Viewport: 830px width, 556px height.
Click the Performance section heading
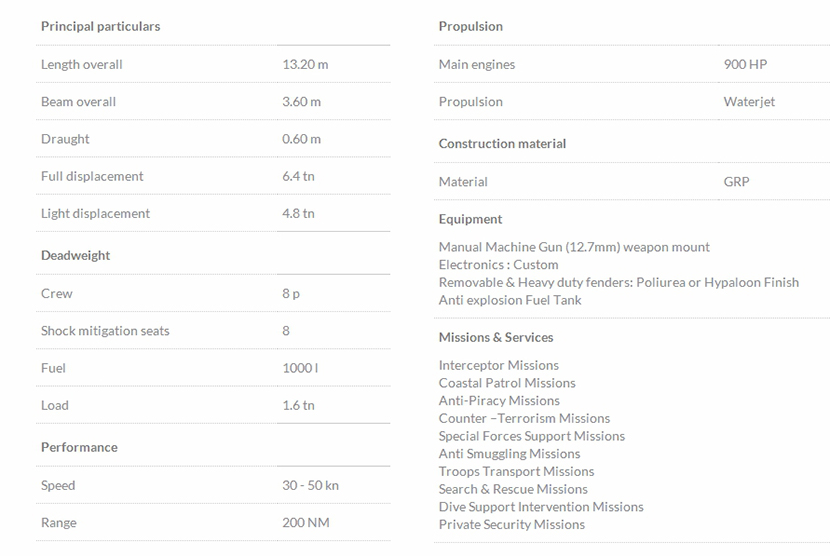click(79, 447)
